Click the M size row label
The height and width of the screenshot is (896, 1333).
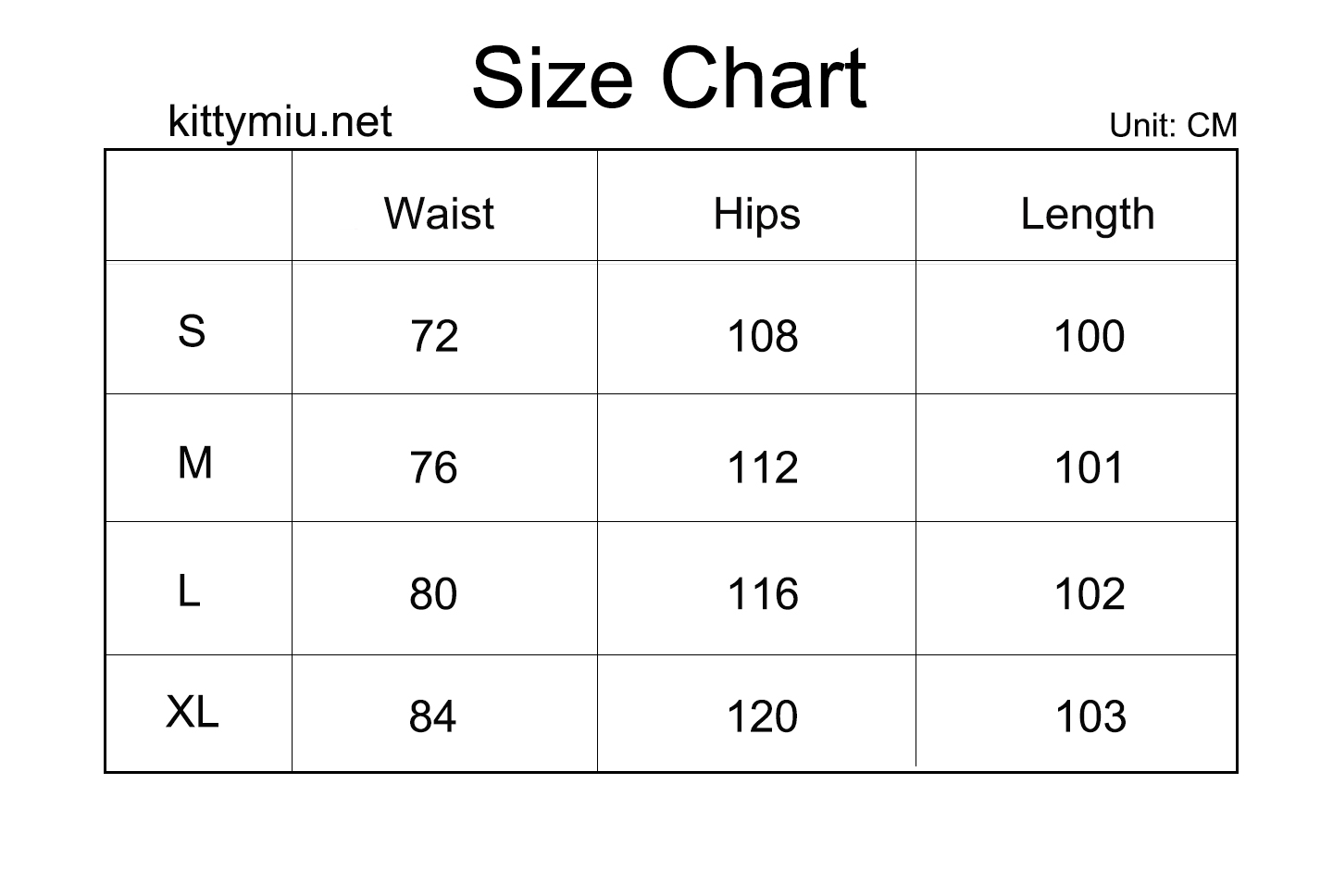coord(195,462)
